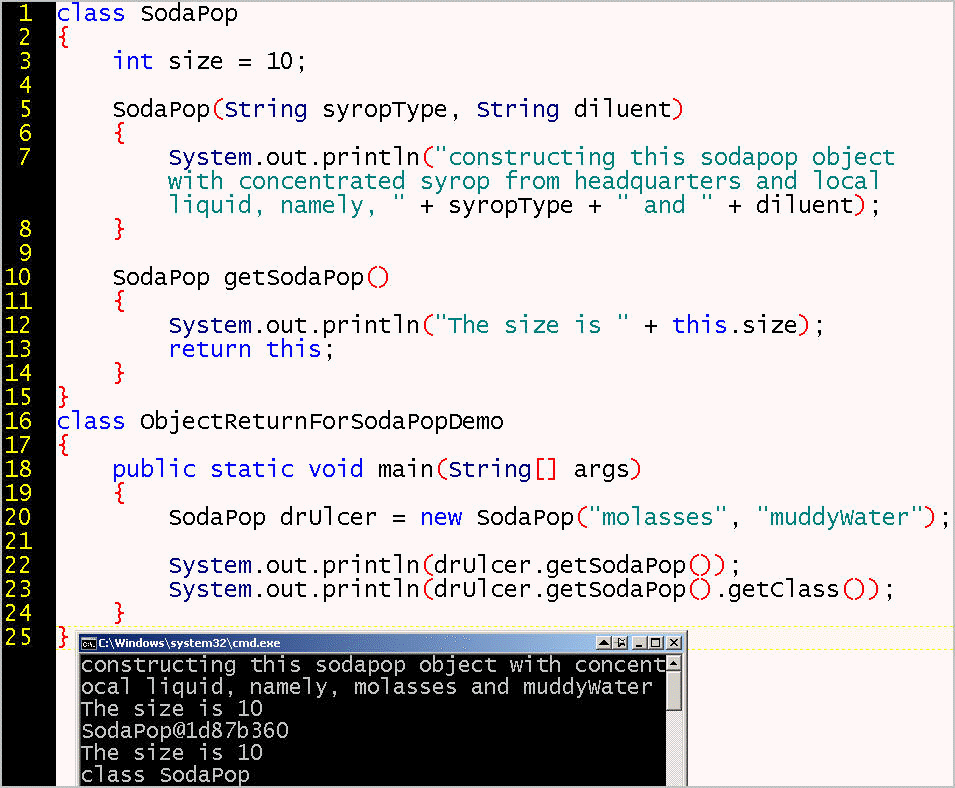Click line number 7 in the gutter
Image resolution: width=955 pixels, height=788 pixels.
25,157
